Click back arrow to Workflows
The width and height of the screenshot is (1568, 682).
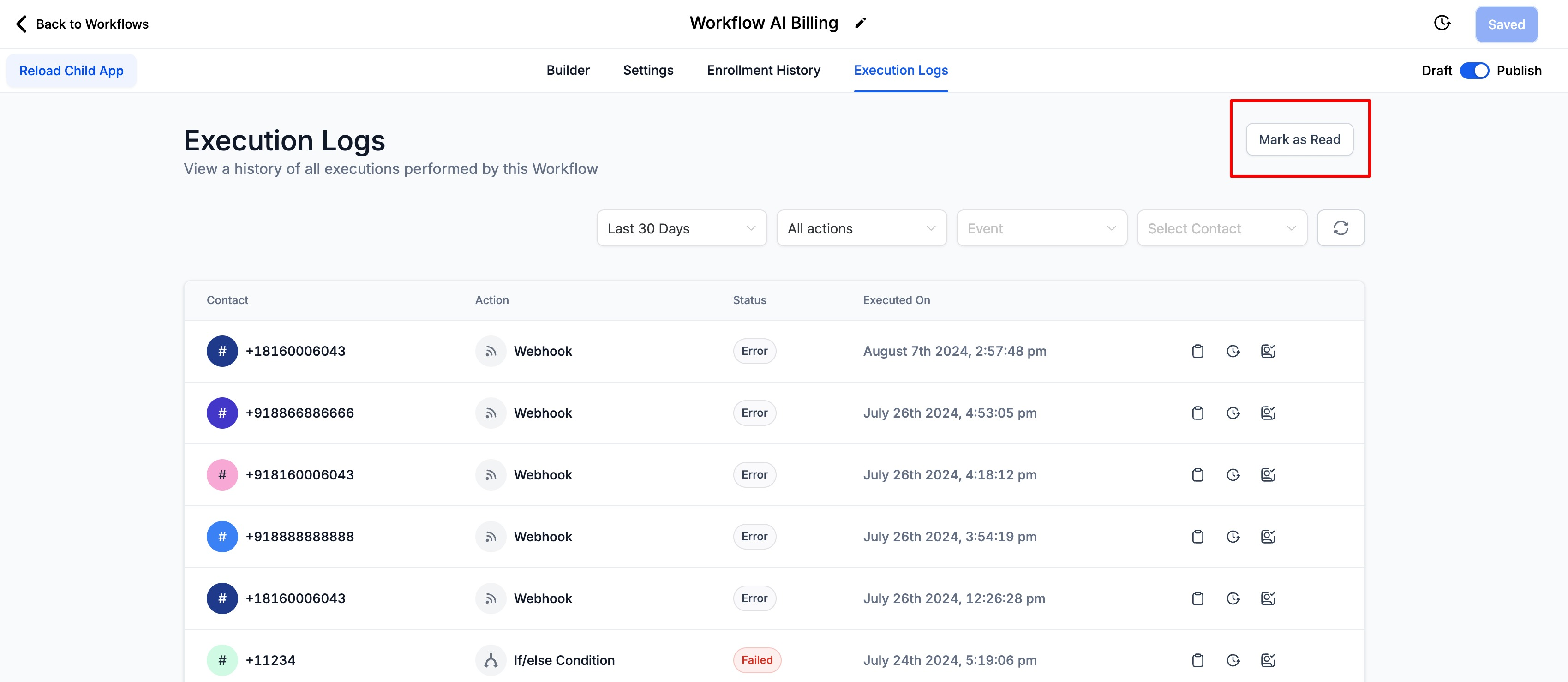click(22, 24)
